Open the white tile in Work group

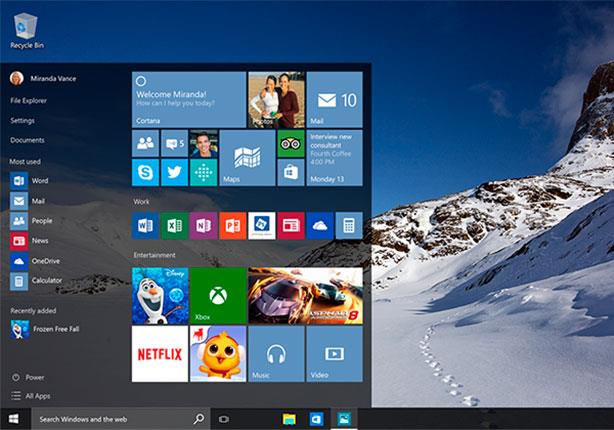pyautogui.click(x=262, y=226)
